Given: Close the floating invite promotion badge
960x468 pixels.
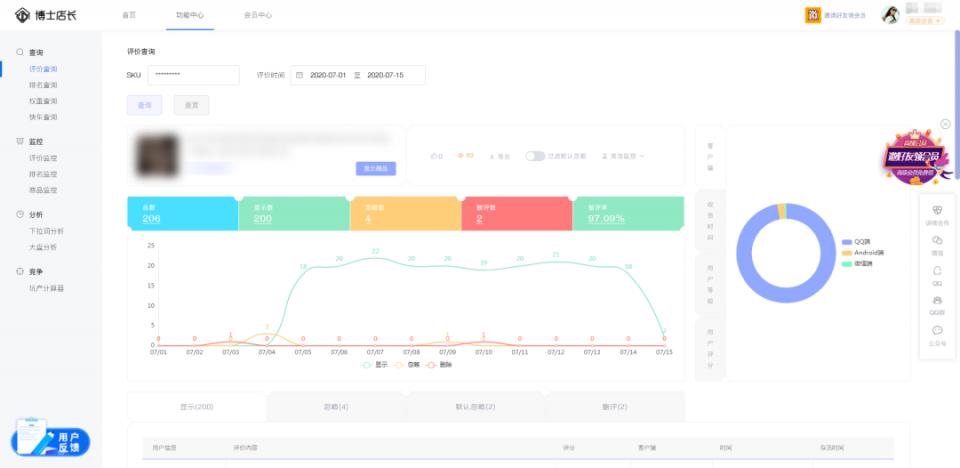Looking at the screenshot, I should click(x=945, y=124).
